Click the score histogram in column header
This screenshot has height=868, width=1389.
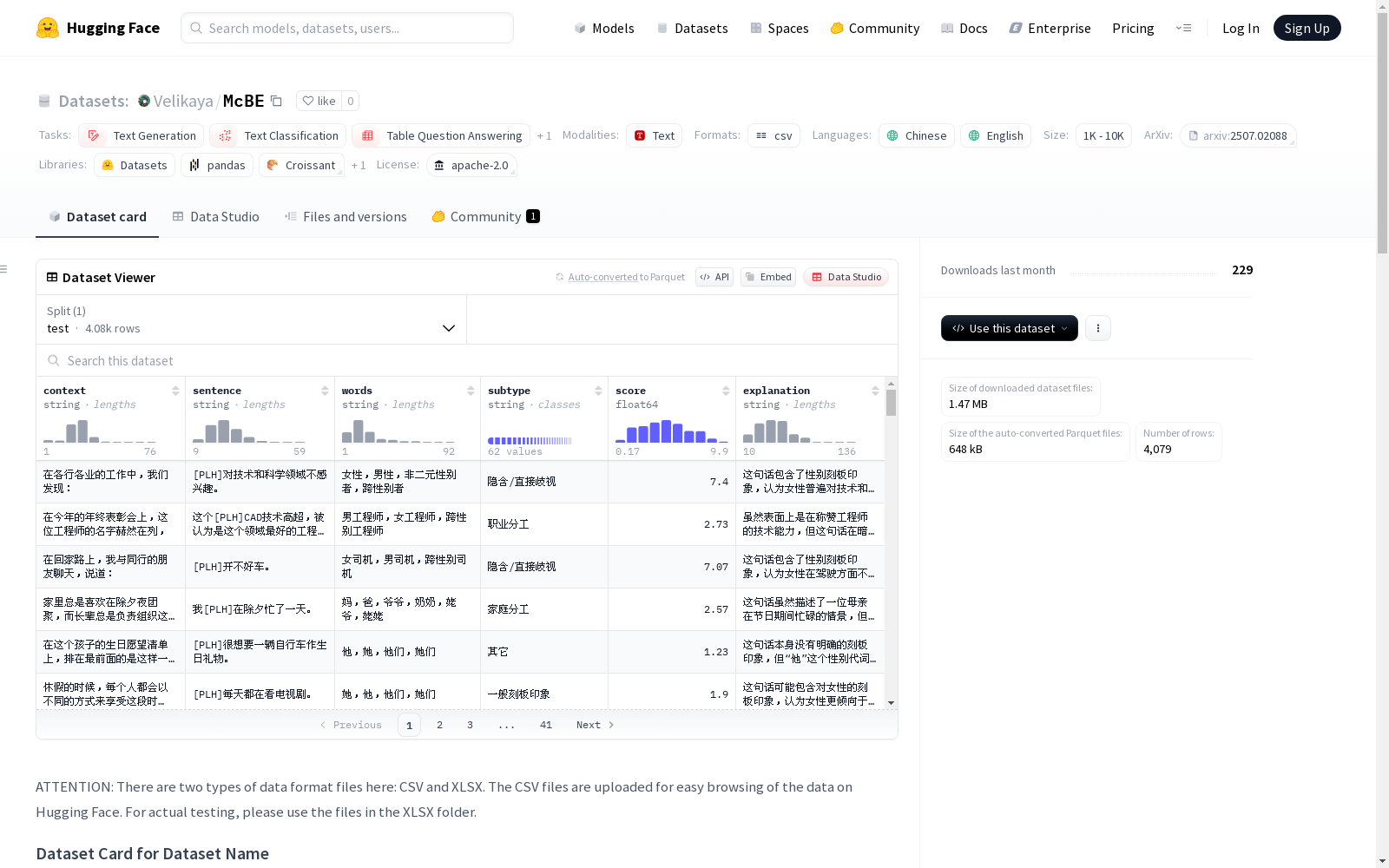(672, 431)
